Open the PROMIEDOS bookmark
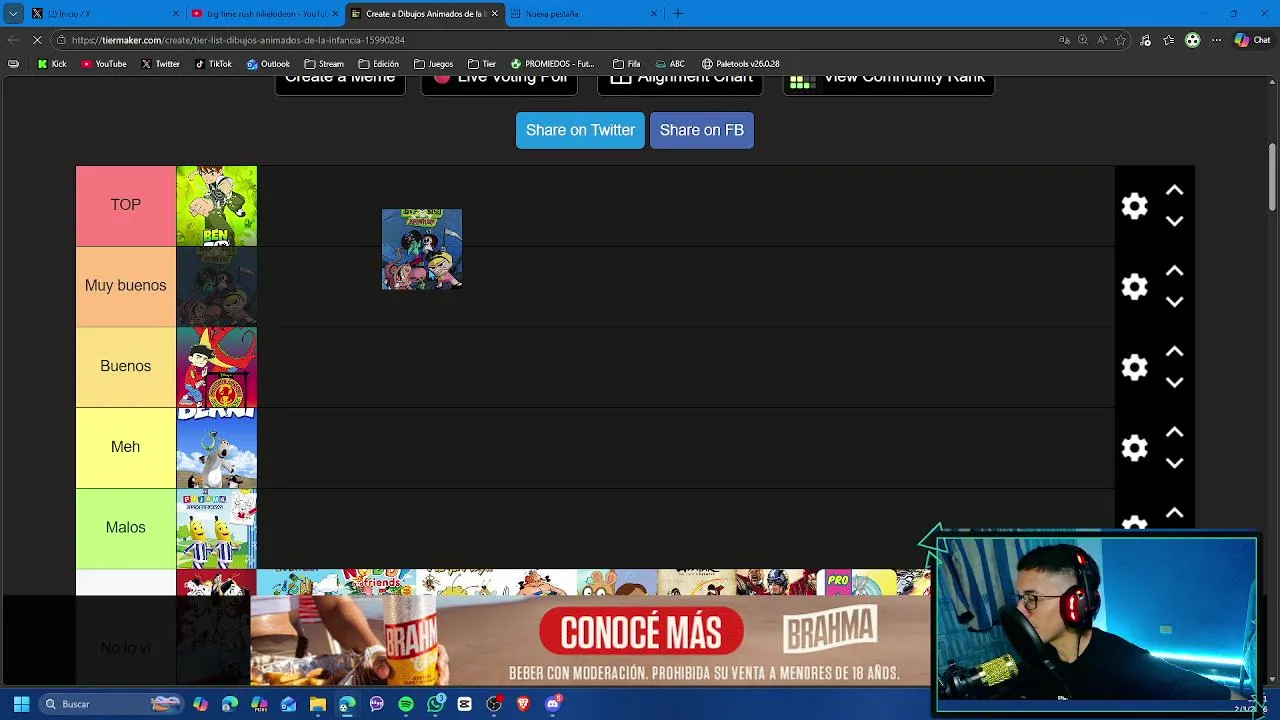This screenshot has height=720, width=1280. (552, 64)
